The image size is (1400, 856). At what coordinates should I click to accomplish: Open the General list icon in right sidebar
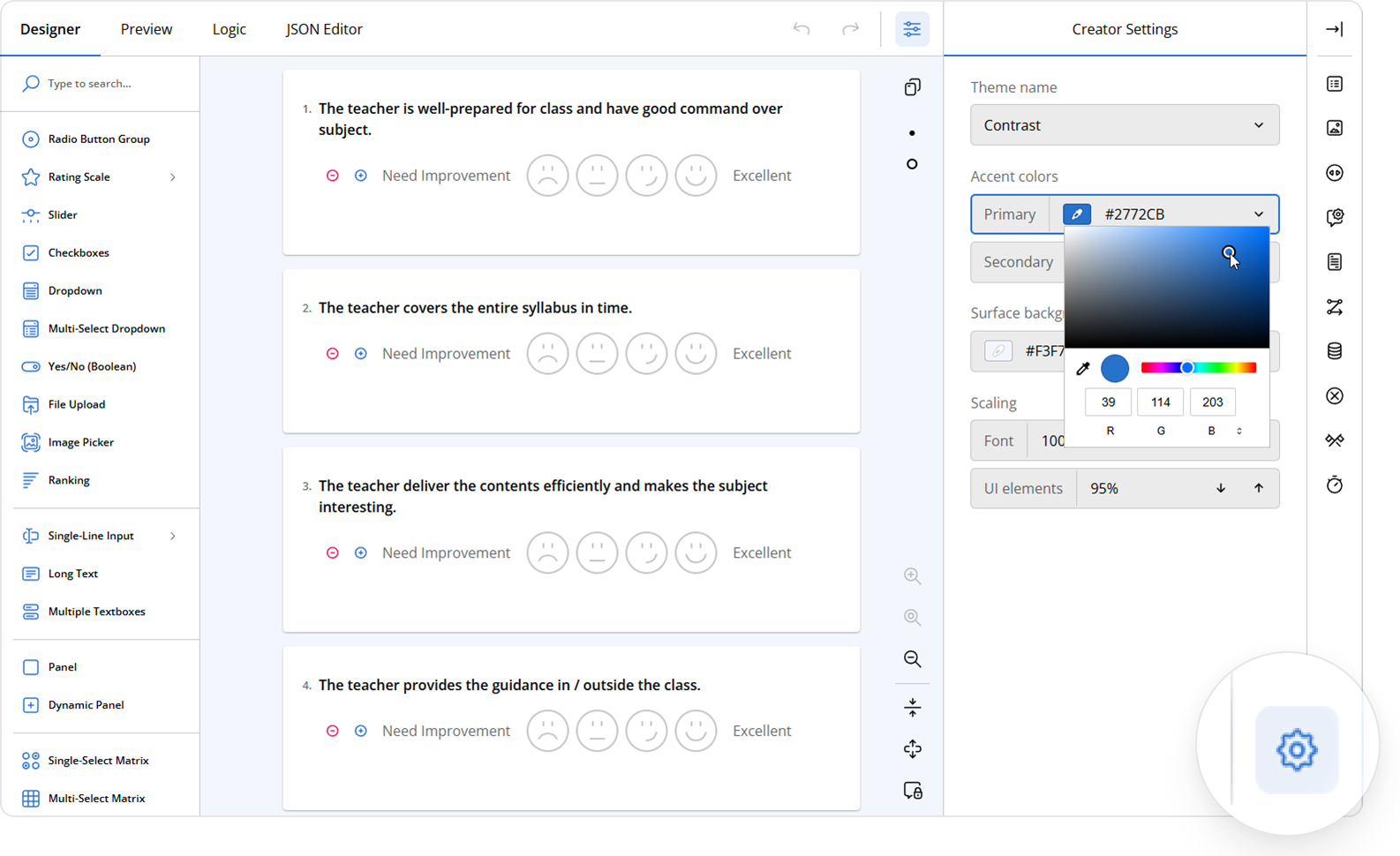[x=1335, y=84]
